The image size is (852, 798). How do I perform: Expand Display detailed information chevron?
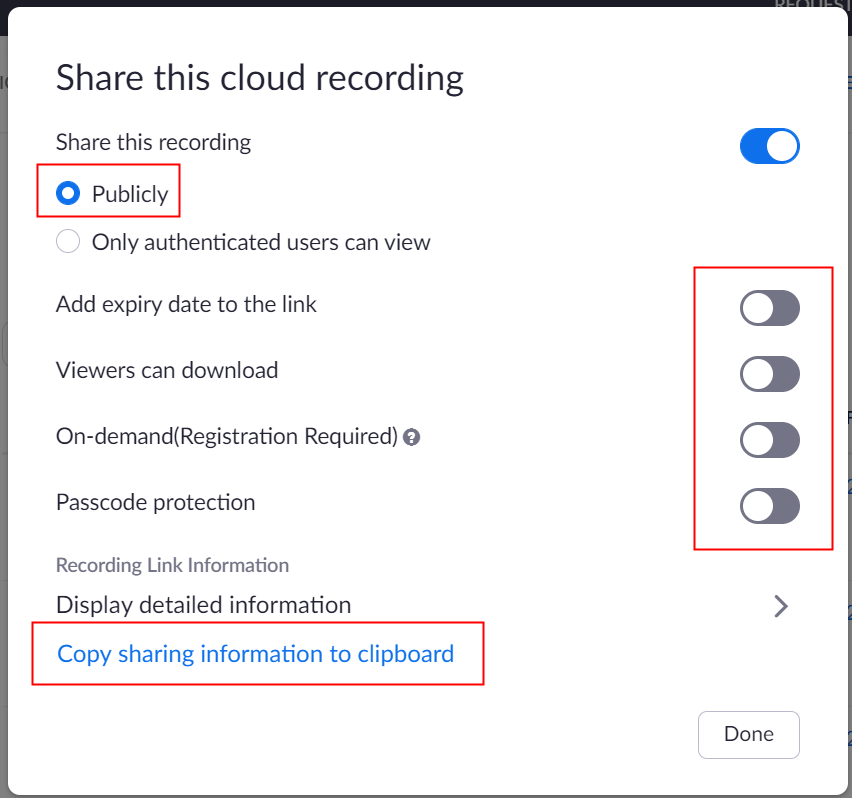pyautogui.click(x=781, y=606)
